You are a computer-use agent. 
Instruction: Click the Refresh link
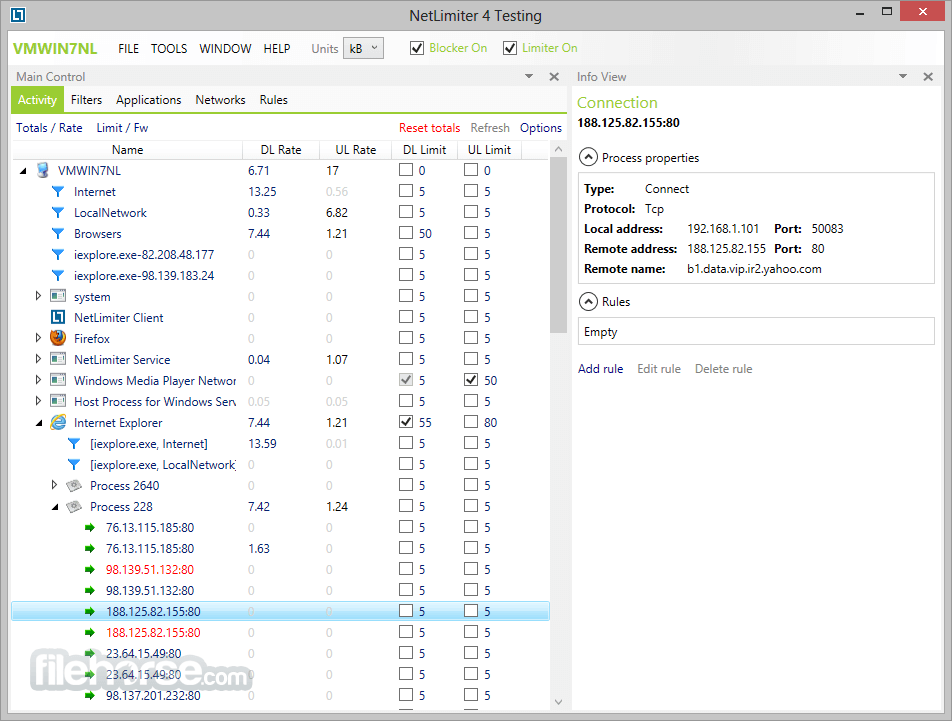coord(490,128)
